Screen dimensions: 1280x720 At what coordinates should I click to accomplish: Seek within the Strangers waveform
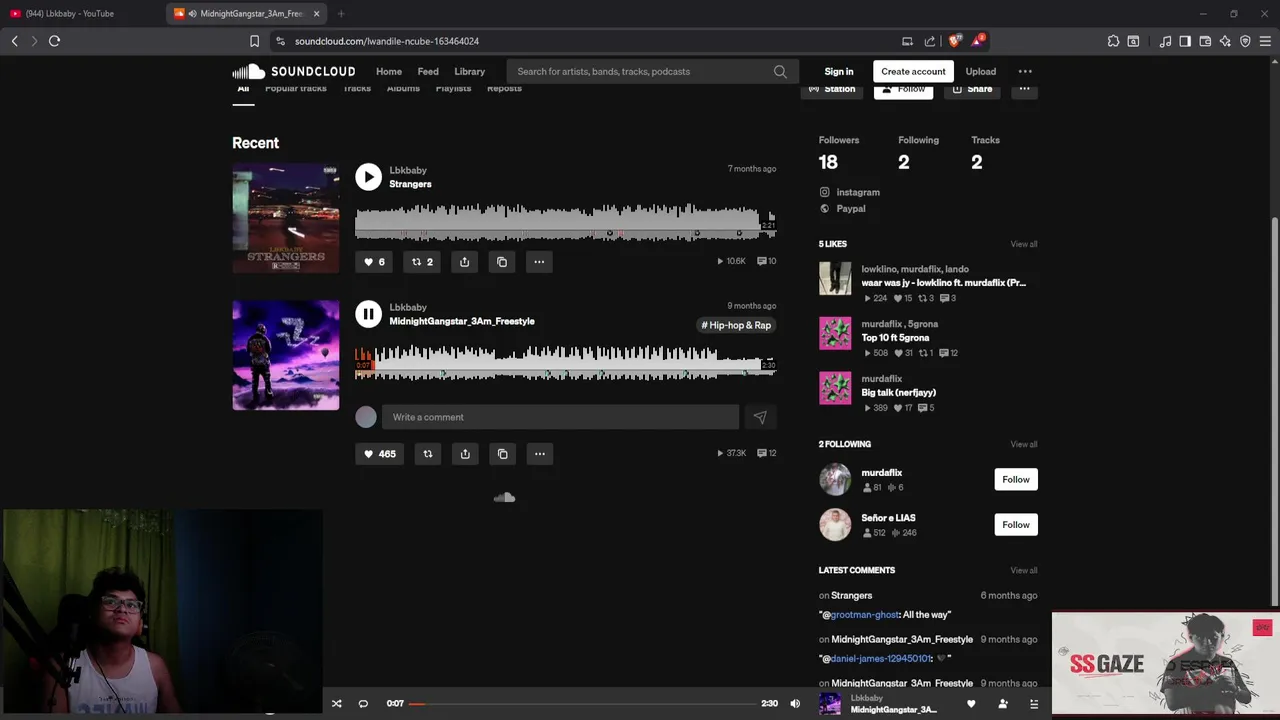click(x=565, y=222)
